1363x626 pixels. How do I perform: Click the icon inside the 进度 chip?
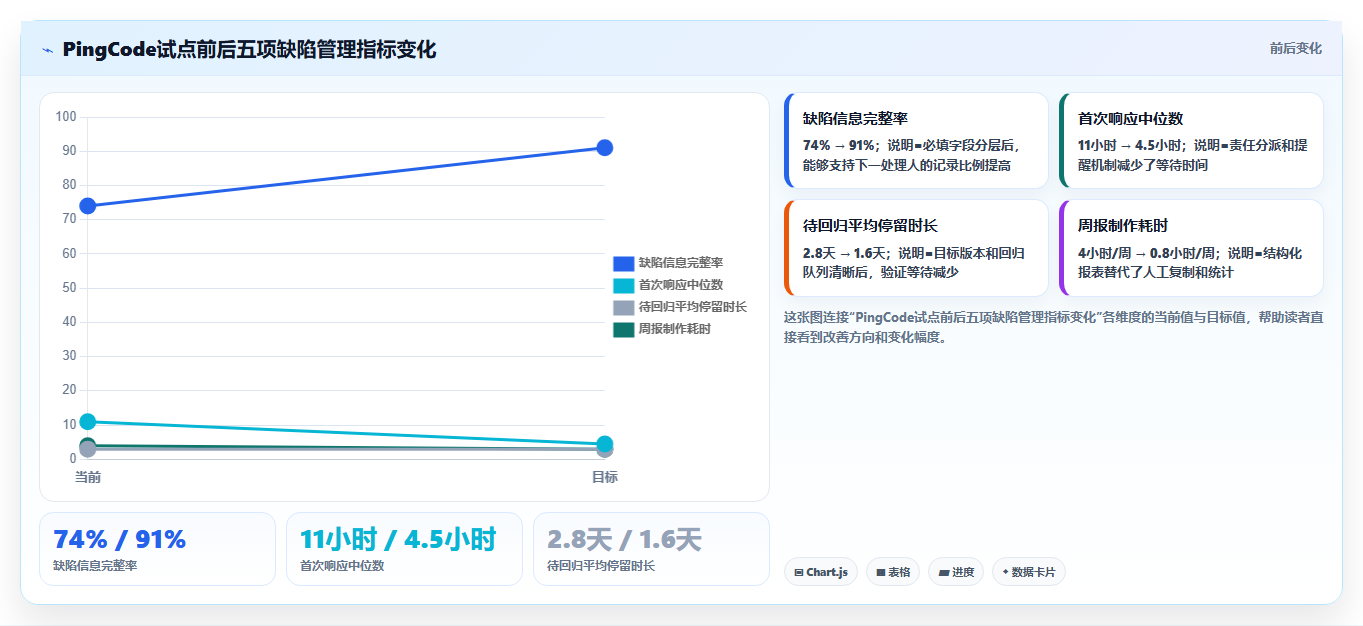(943, 573)
